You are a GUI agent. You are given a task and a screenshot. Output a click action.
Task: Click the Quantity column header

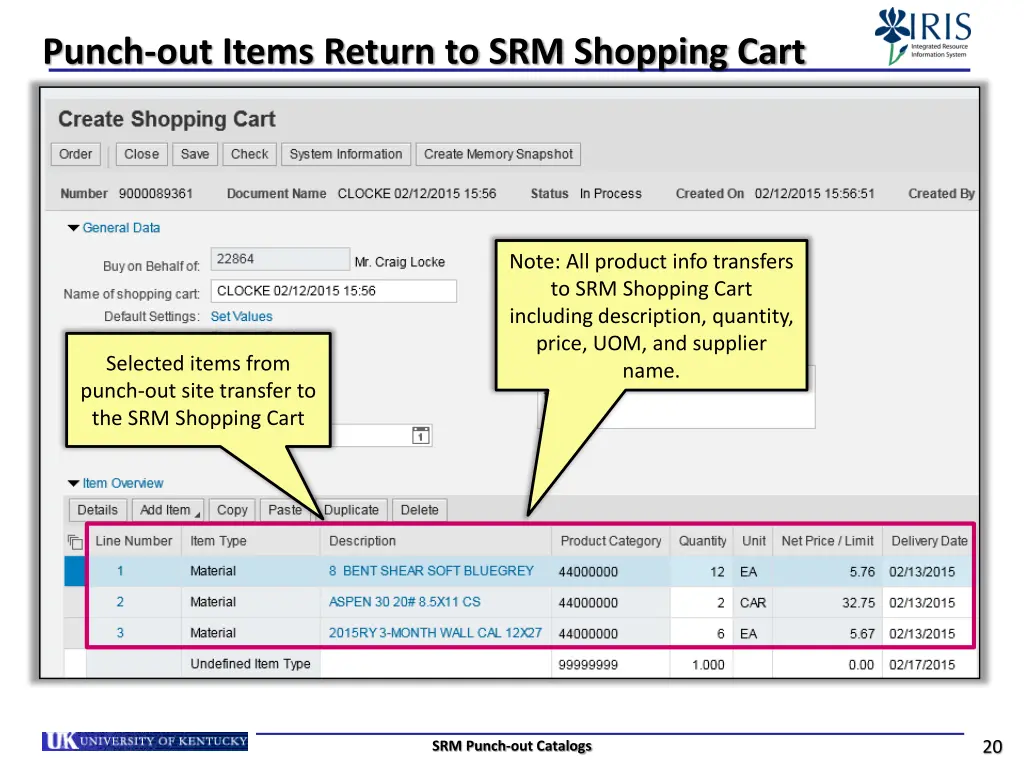tap(702, 541)
